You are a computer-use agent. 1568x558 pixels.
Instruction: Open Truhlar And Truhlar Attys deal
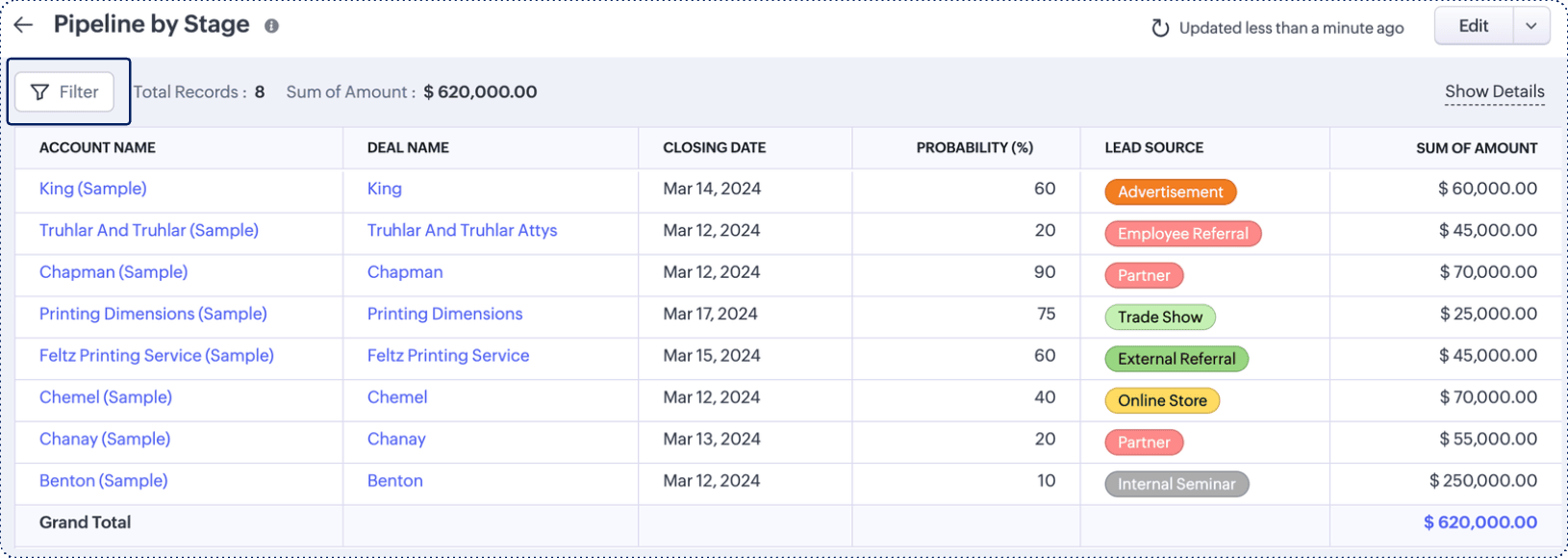pos(462,231)
